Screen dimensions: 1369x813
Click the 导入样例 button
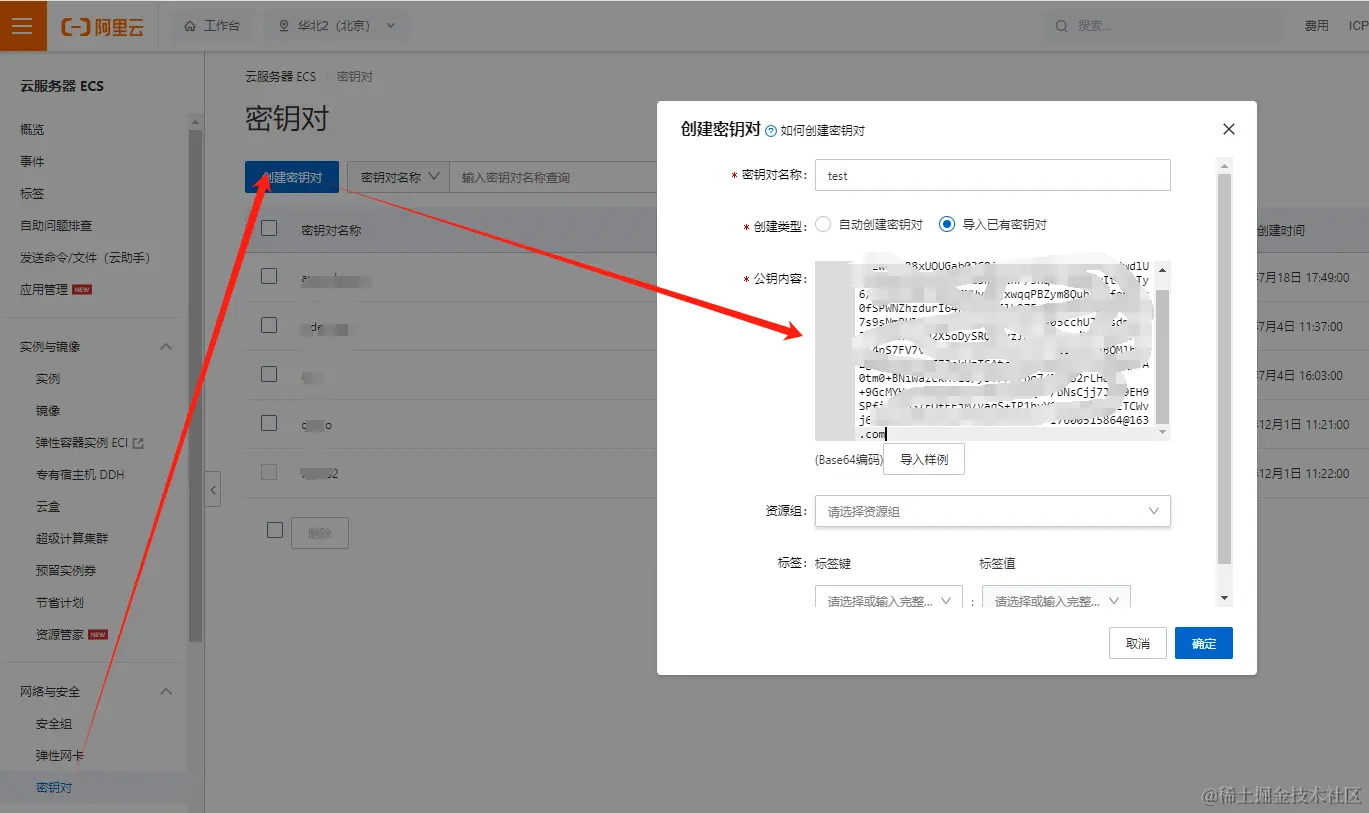(923, 459)
